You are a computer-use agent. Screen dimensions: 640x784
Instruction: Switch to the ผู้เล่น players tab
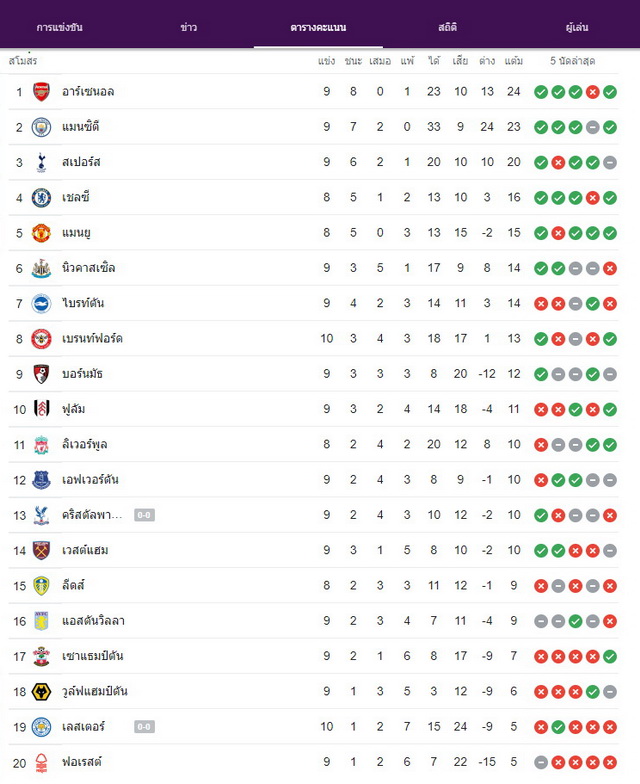click(x=576, y=27)
